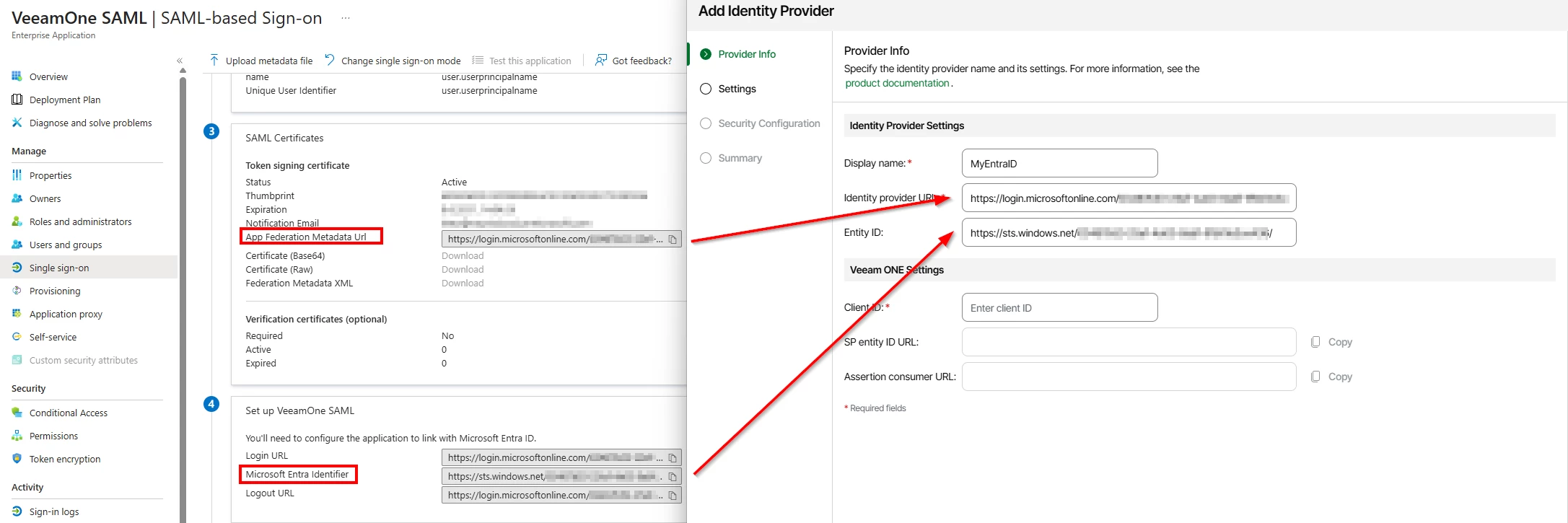Select the Settings wizard step
The height and width of the screenshot is (523, 1568).
(x=728, y=89)
